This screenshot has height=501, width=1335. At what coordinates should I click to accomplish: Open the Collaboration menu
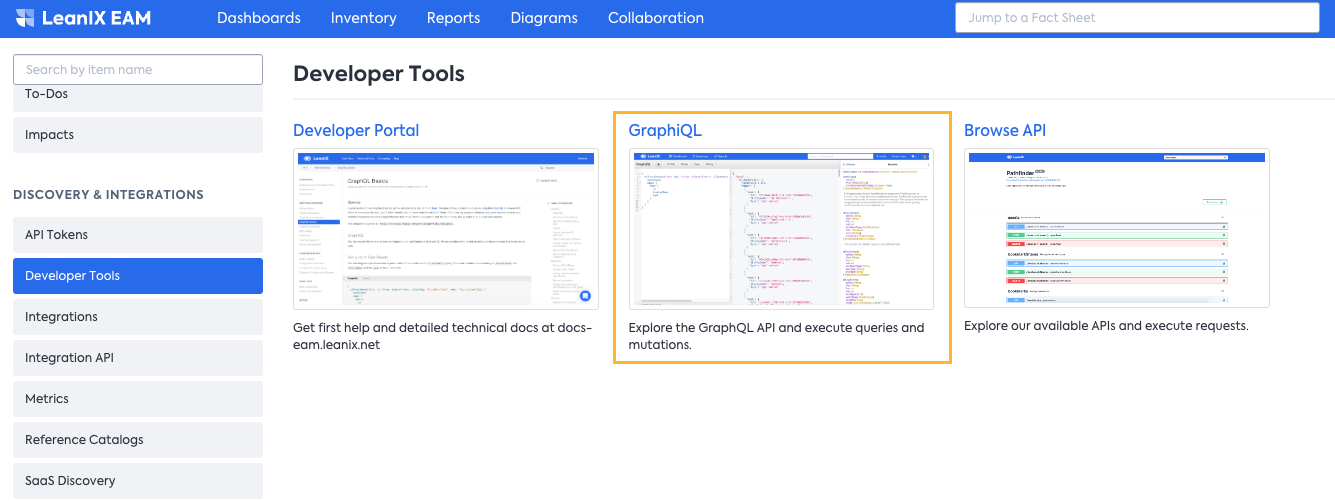[x=656, y=18]
